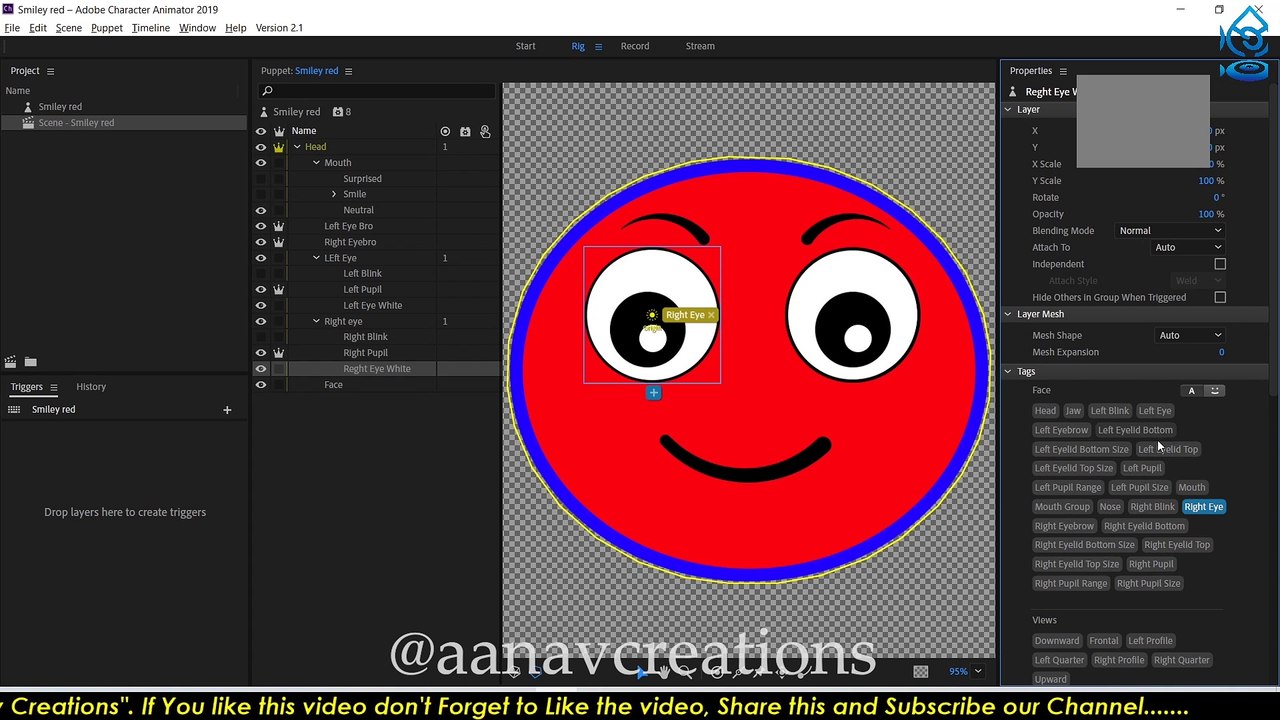Viewport: 1280px width, 720px height.
Task: Switch to the History tab
Action: point(91,387)
